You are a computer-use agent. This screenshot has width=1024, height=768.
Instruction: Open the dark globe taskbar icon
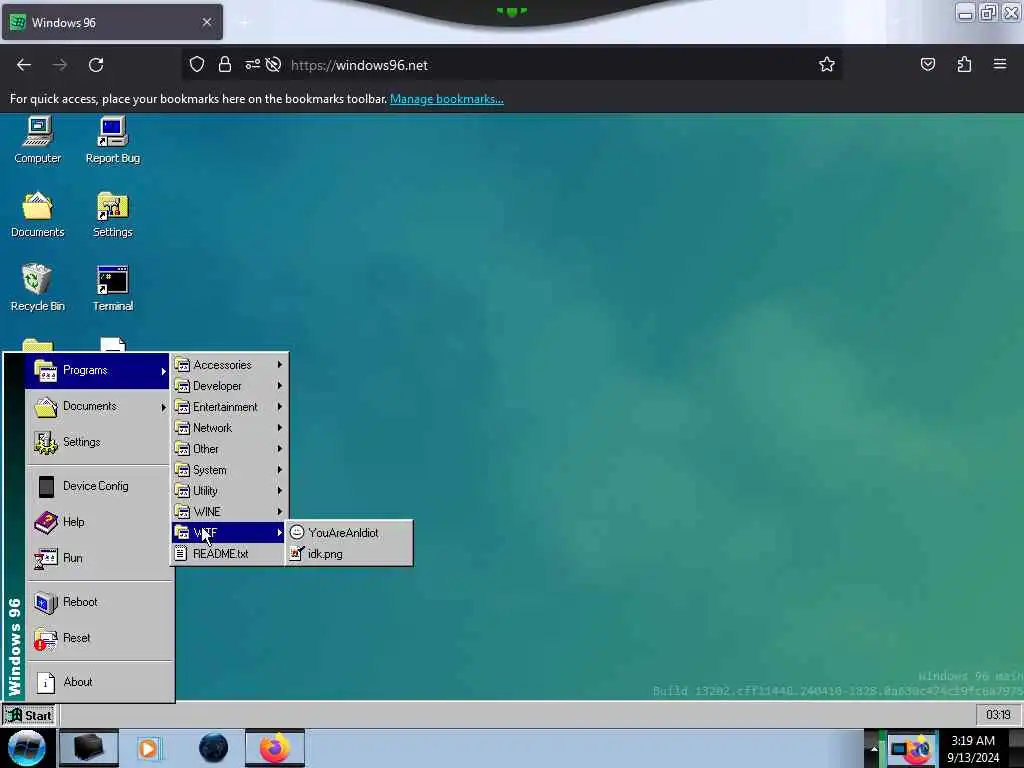[214, 748]
